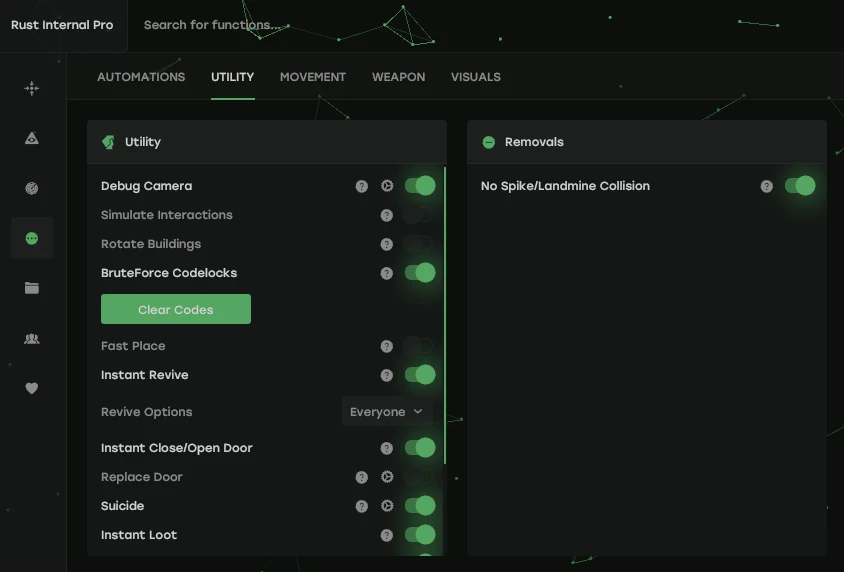Show help for Rotate Buildings
Viewport: 844px width, 572px height.
tap(386, 244)
